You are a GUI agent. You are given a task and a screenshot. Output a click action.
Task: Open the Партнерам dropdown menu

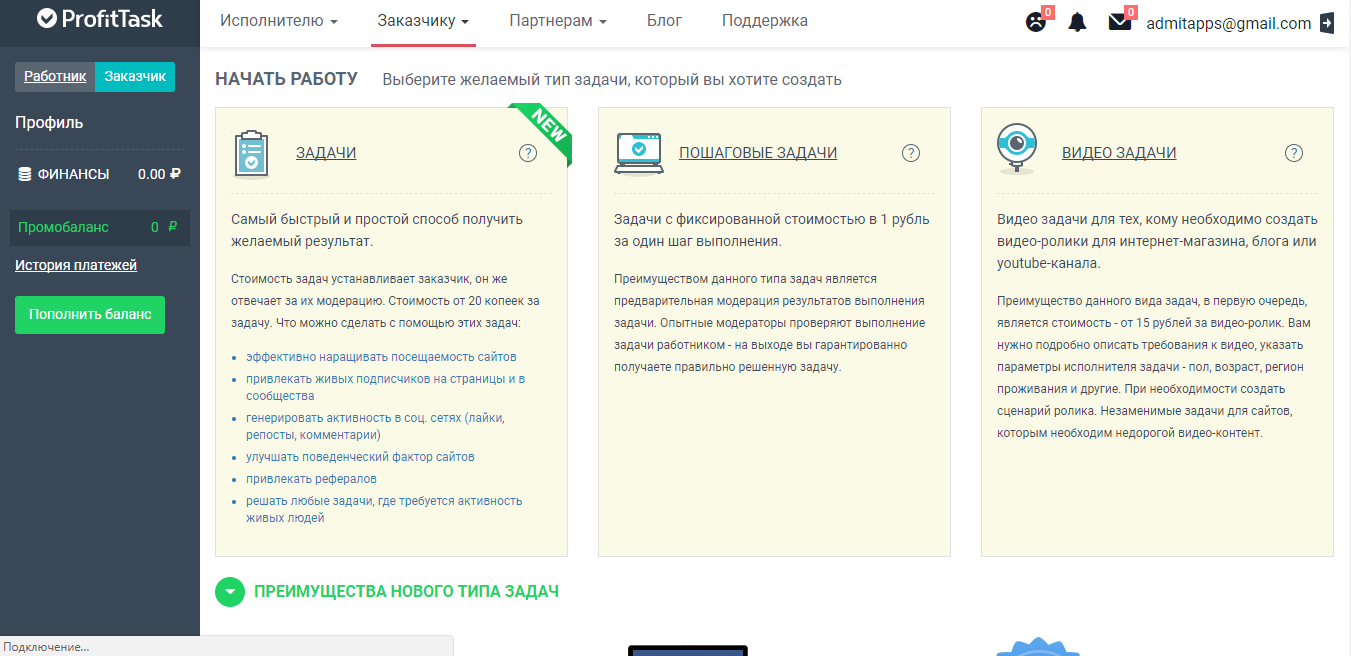(x=558, y=20)
